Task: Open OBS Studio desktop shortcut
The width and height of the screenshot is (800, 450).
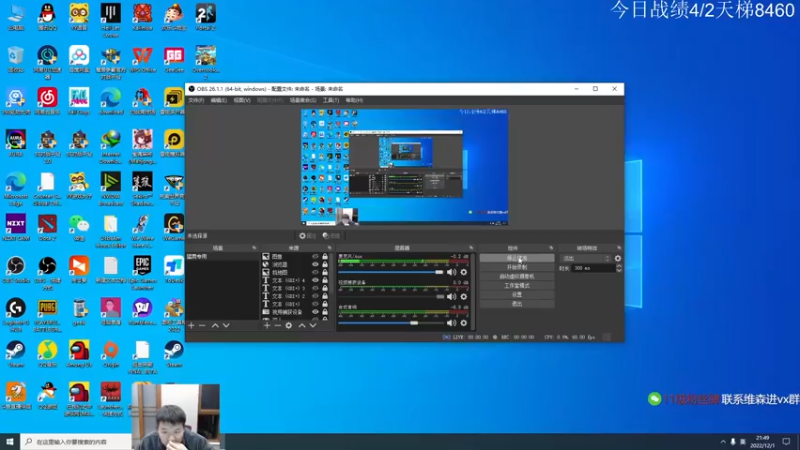Action: 16,270
